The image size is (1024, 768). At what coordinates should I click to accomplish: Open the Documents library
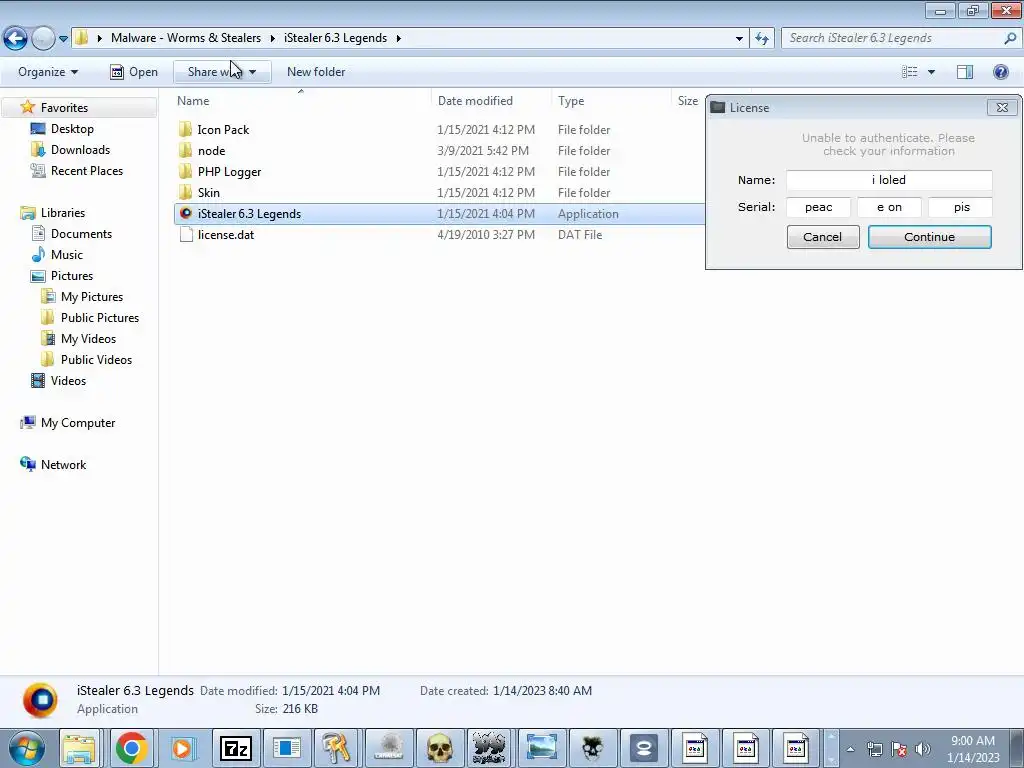tap(81, 233)
